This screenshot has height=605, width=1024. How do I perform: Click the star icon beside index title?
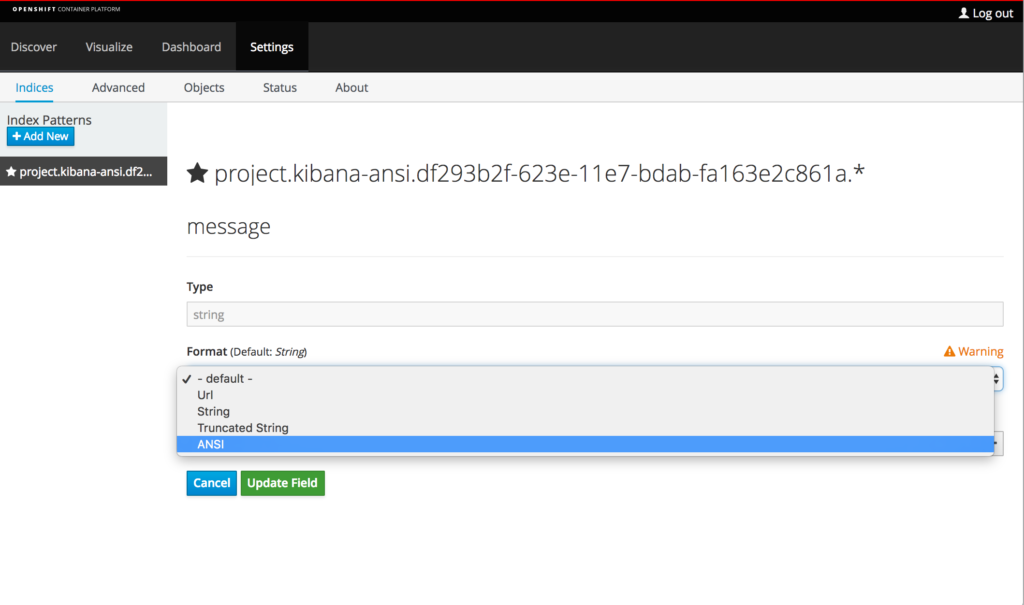[x=197, y=173]
